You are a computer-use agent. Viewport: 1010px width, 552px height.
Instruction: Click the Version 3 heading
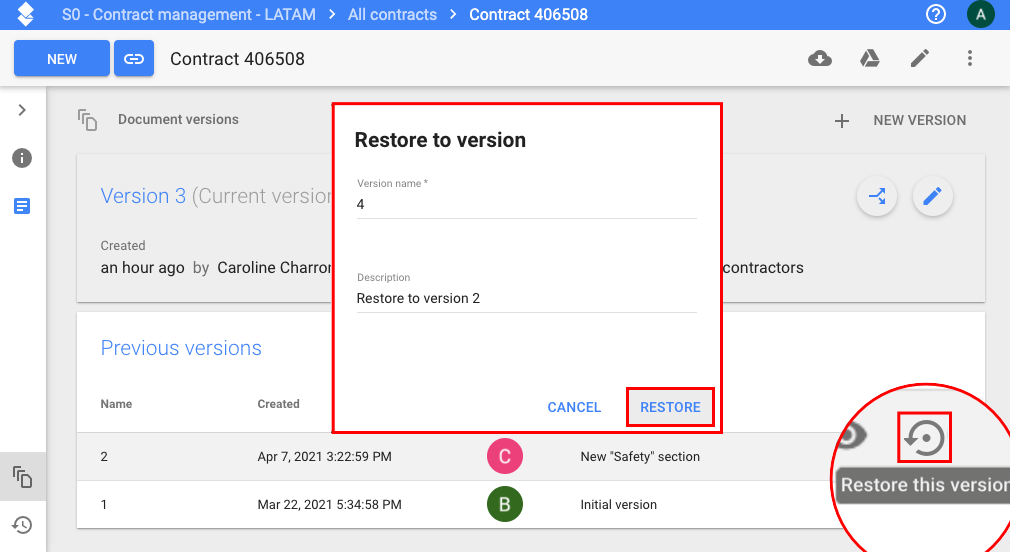pyautogui.click(x=143, y=196)
